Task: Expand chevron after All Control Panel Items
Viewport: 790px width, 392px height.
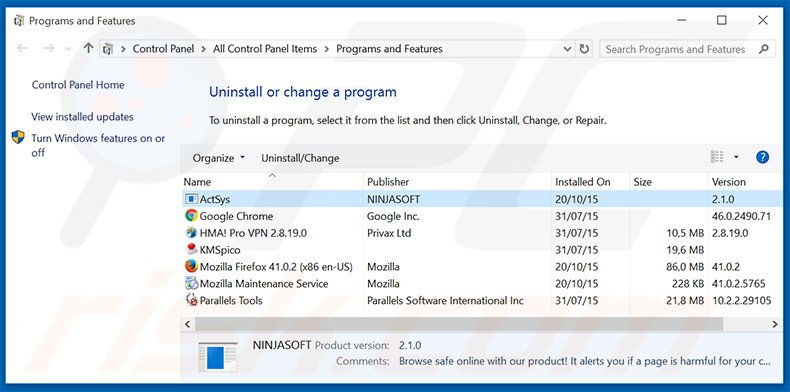Action: point(326,49)
